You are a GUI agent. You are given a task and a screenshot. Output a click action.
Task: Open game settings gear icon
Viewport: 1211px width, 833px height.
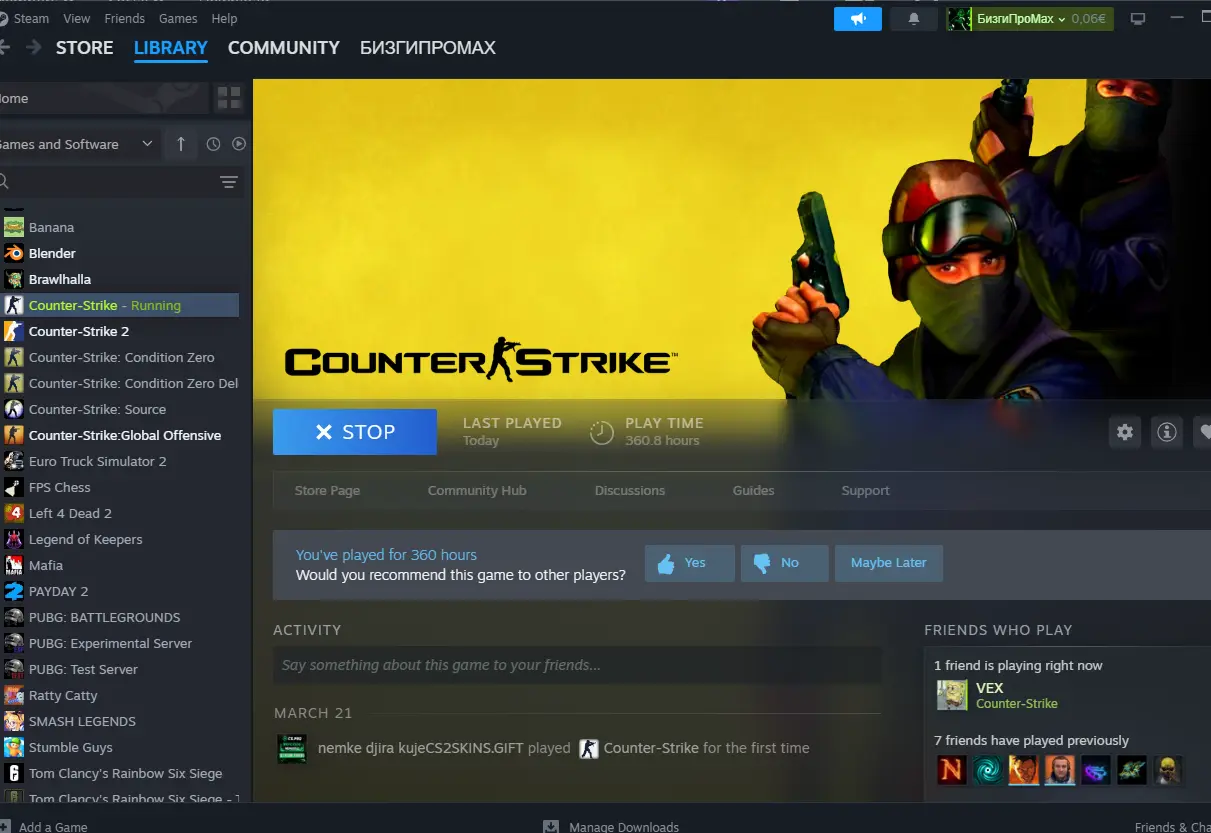point(1125,432)
